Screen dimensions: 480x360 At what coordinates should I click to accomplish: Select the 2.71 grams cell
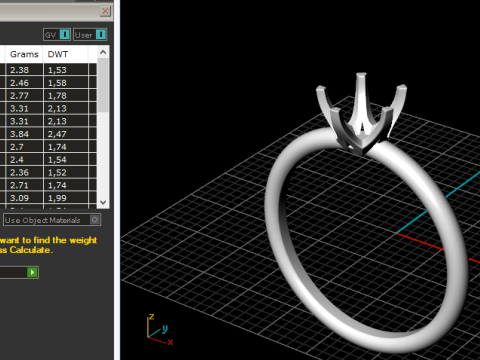(24, 185)
